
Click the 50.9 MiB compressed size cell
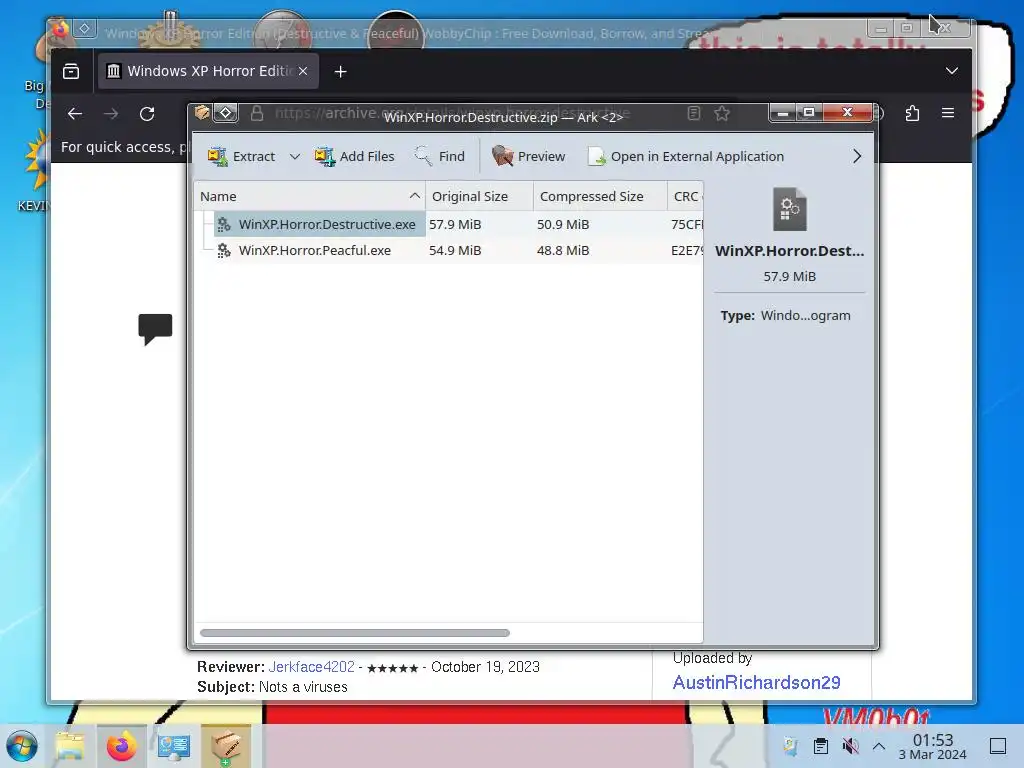(x=563, y=224)
